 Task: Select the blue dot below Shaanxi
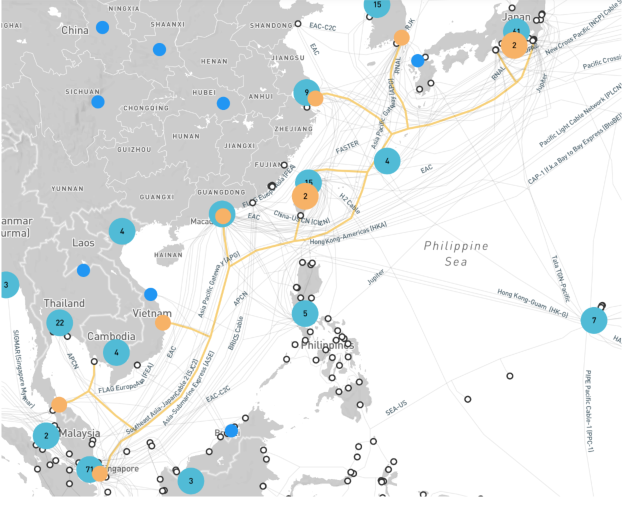[160, 49]
